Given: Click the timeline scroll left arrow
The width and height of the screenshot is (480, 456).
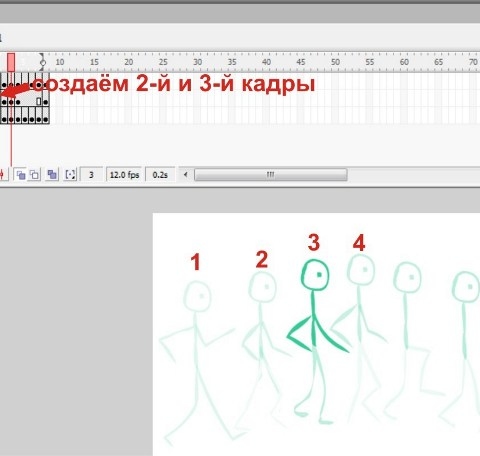Looking at the screenshot, I should point(186,174).
